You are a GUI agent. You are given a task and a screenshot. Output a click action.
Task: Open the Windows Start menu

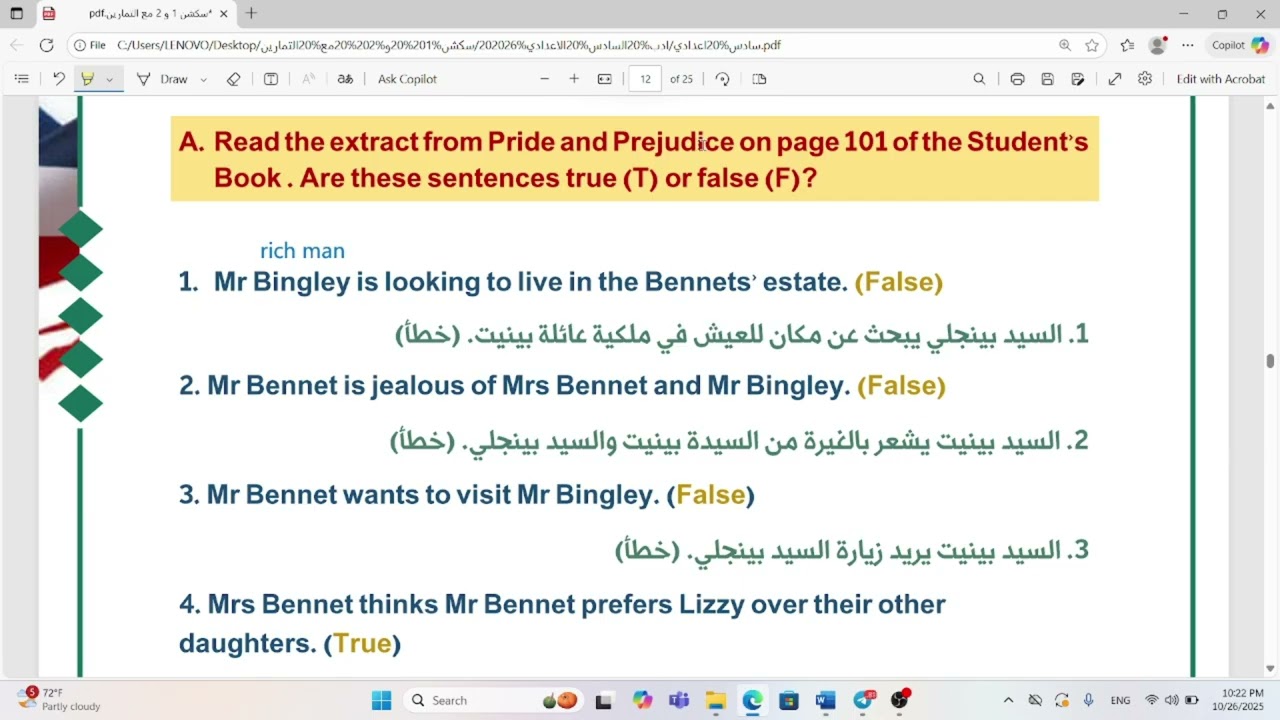pyautogui.click(x=382, y=701)
